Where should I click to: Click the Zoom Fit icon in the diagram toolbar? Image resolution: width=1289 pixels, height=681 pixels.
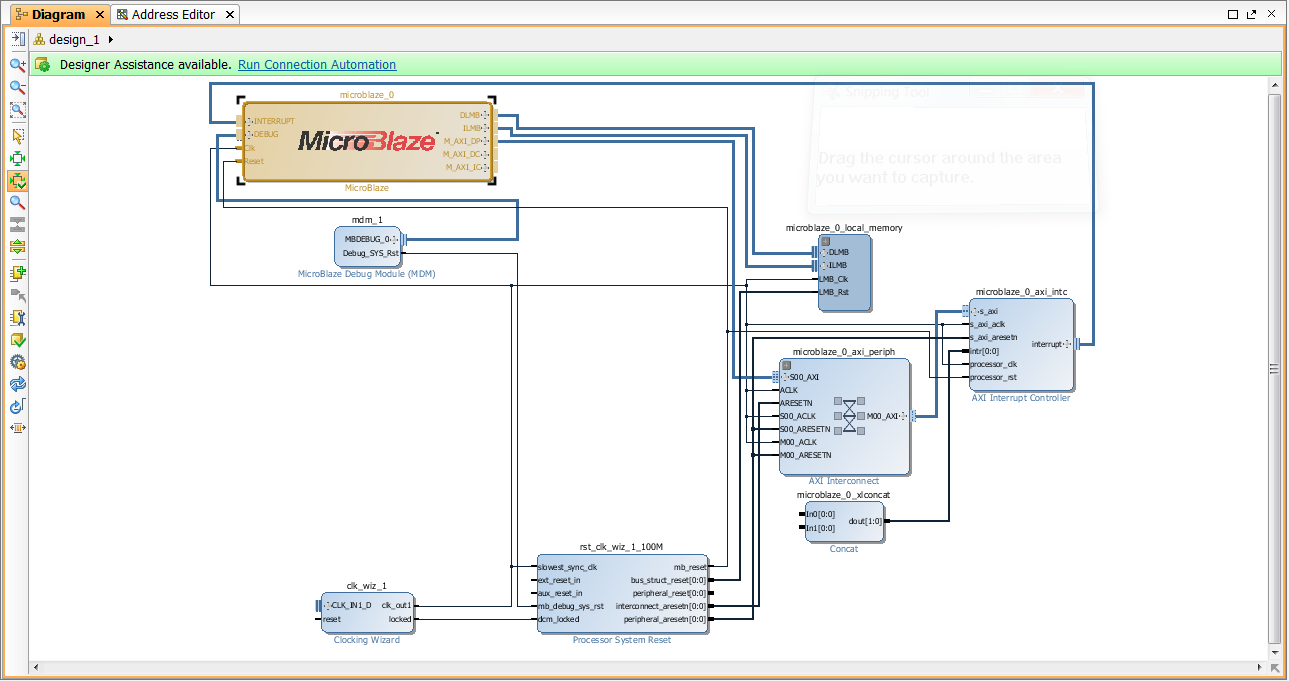point(17,110)
